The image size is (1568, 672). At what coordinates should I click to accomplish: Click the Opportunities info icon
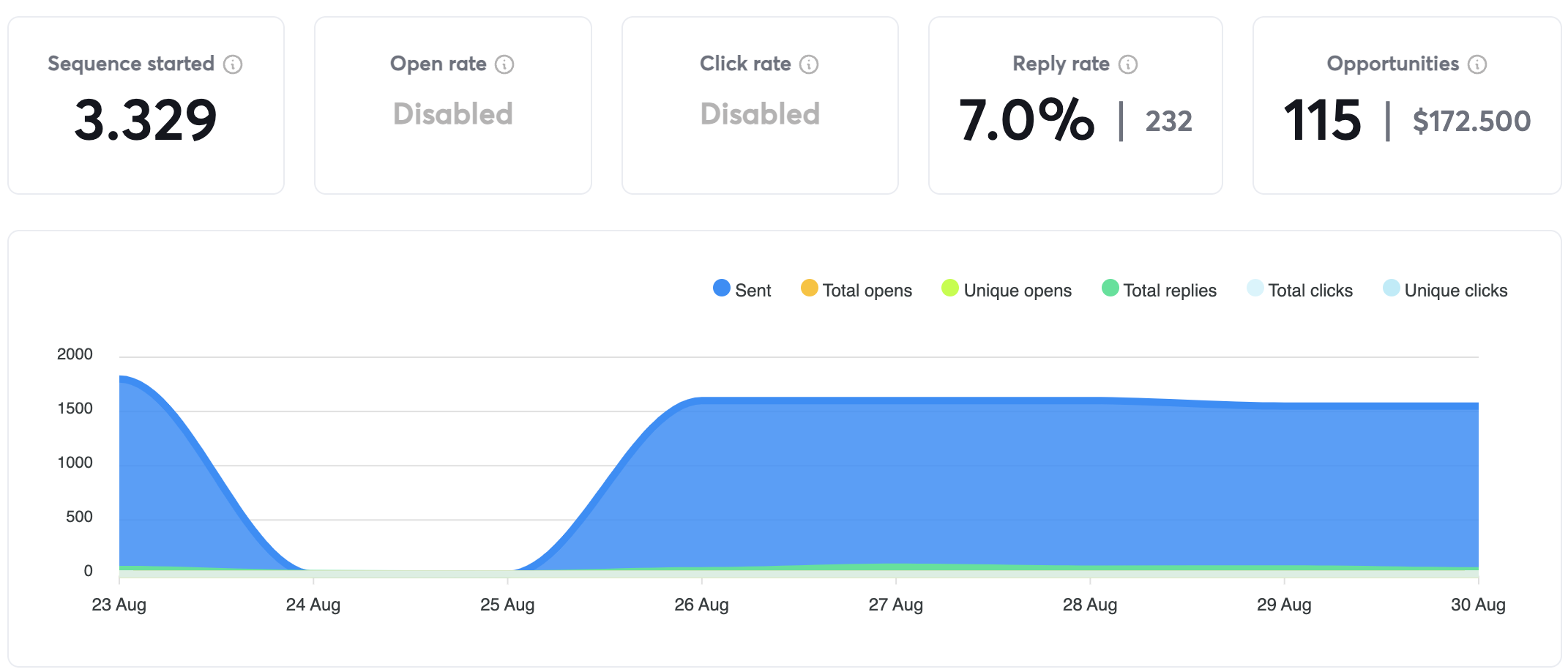coord(1477,64)
